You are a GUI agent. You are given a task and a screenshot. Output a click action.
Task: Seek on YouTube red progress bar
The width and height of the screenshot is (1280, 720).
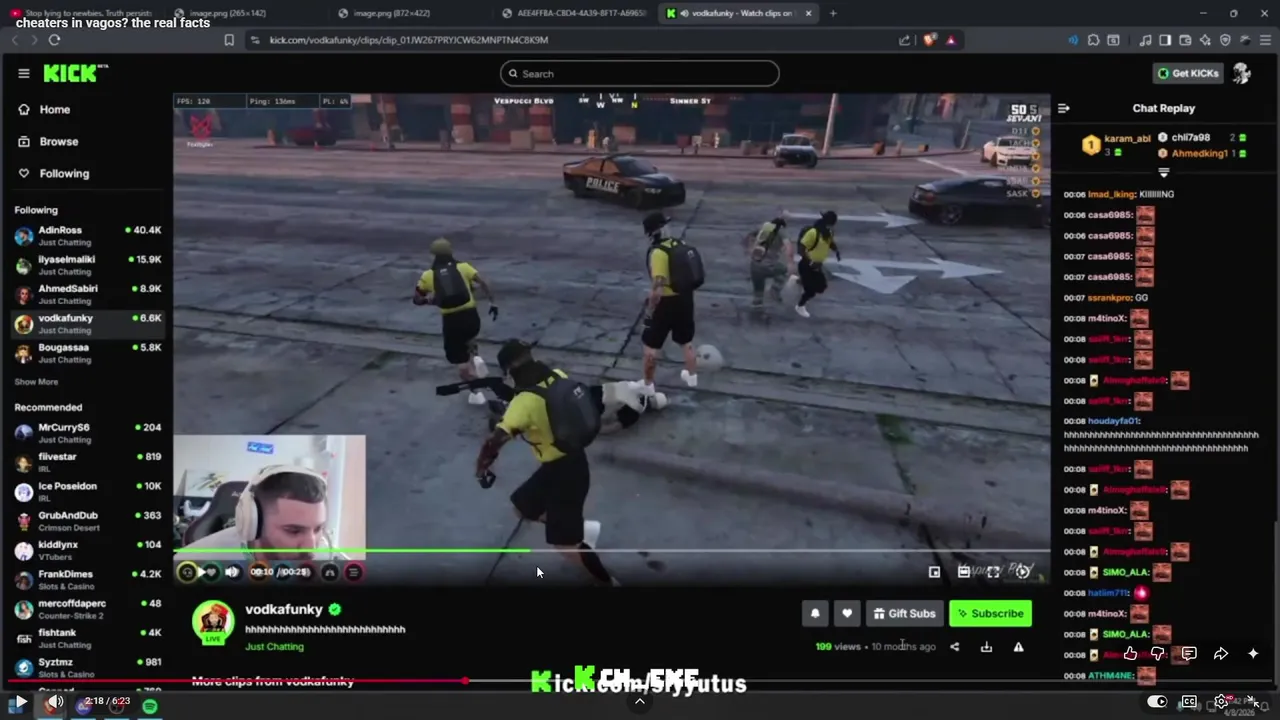(640, 681)
